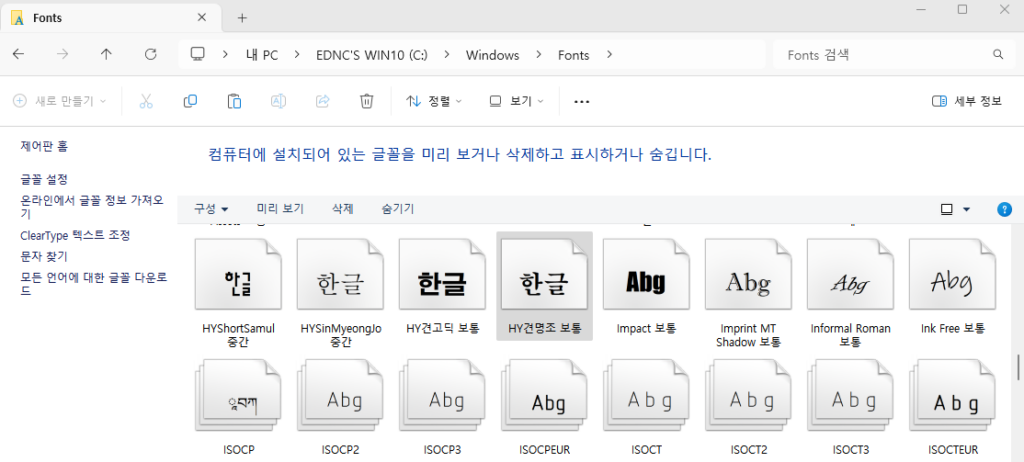Open the 구성 organize dropdown
The width and height of the screenshot is (1024, 462).
pos(211,209)
